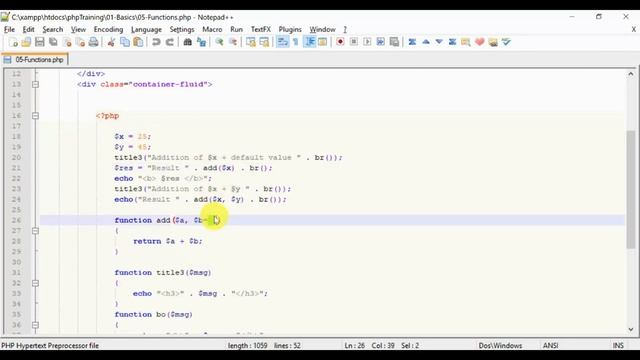This screenshot has width=640, height=360.
Task: Click 'function title3($msg)' code line
Action: pyautogui.click(x=163, y=273)
